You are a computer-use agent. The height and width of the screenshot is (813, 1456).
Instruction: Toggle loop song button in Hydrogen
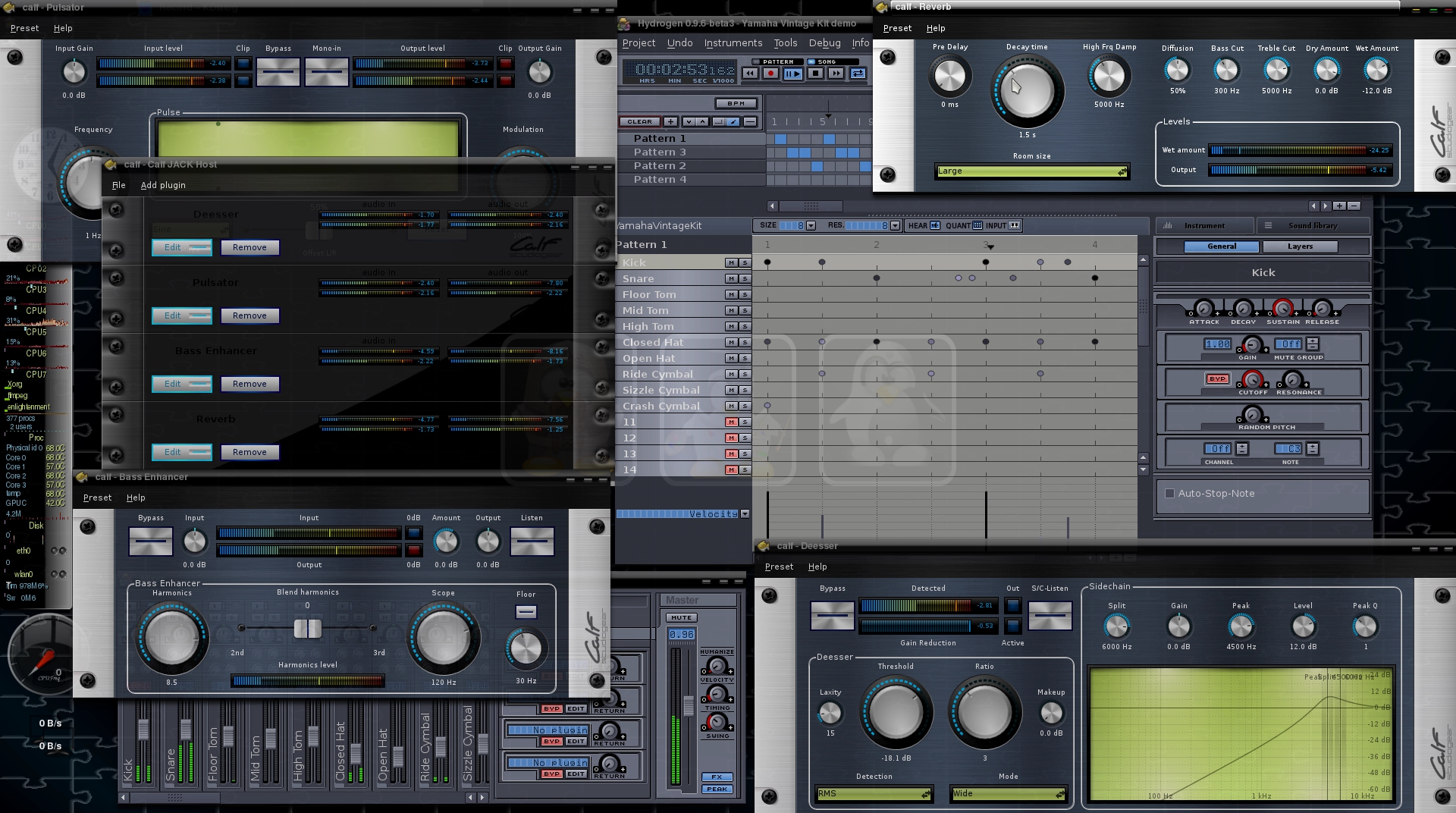[x=858, y=74]
